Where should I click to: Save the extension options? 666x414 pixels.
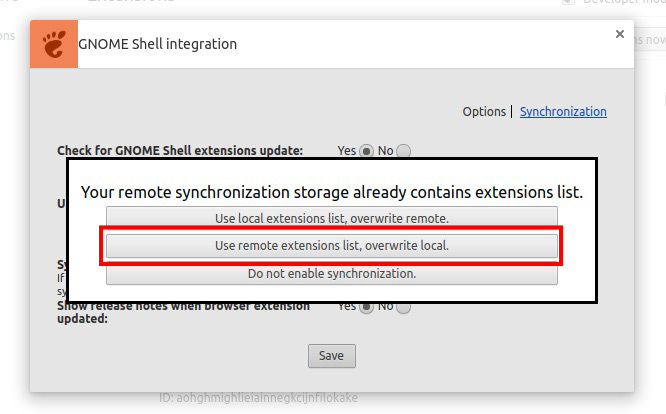pos(331,355)
